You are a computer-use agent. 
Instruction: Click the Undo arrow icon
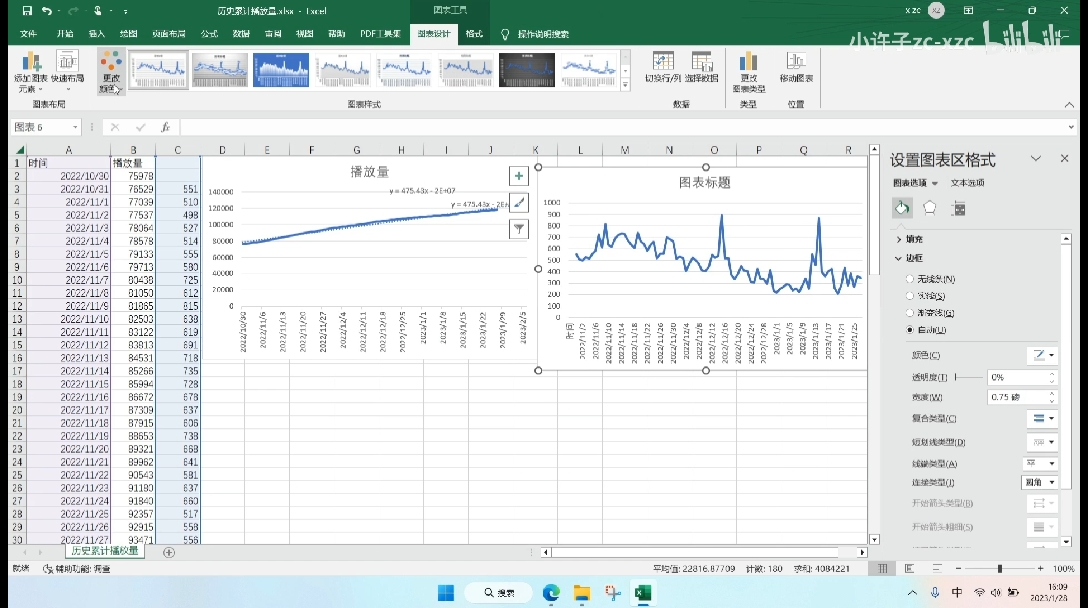46,10
